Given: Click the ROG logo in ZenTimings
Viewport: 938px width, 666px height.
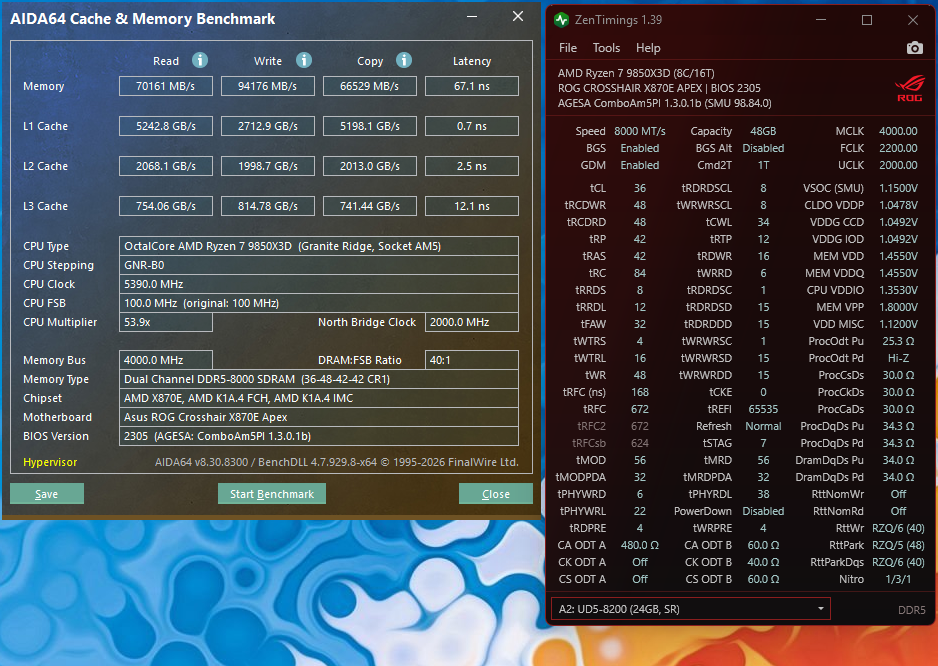Looking at the screenshot, I should (909, 89).
